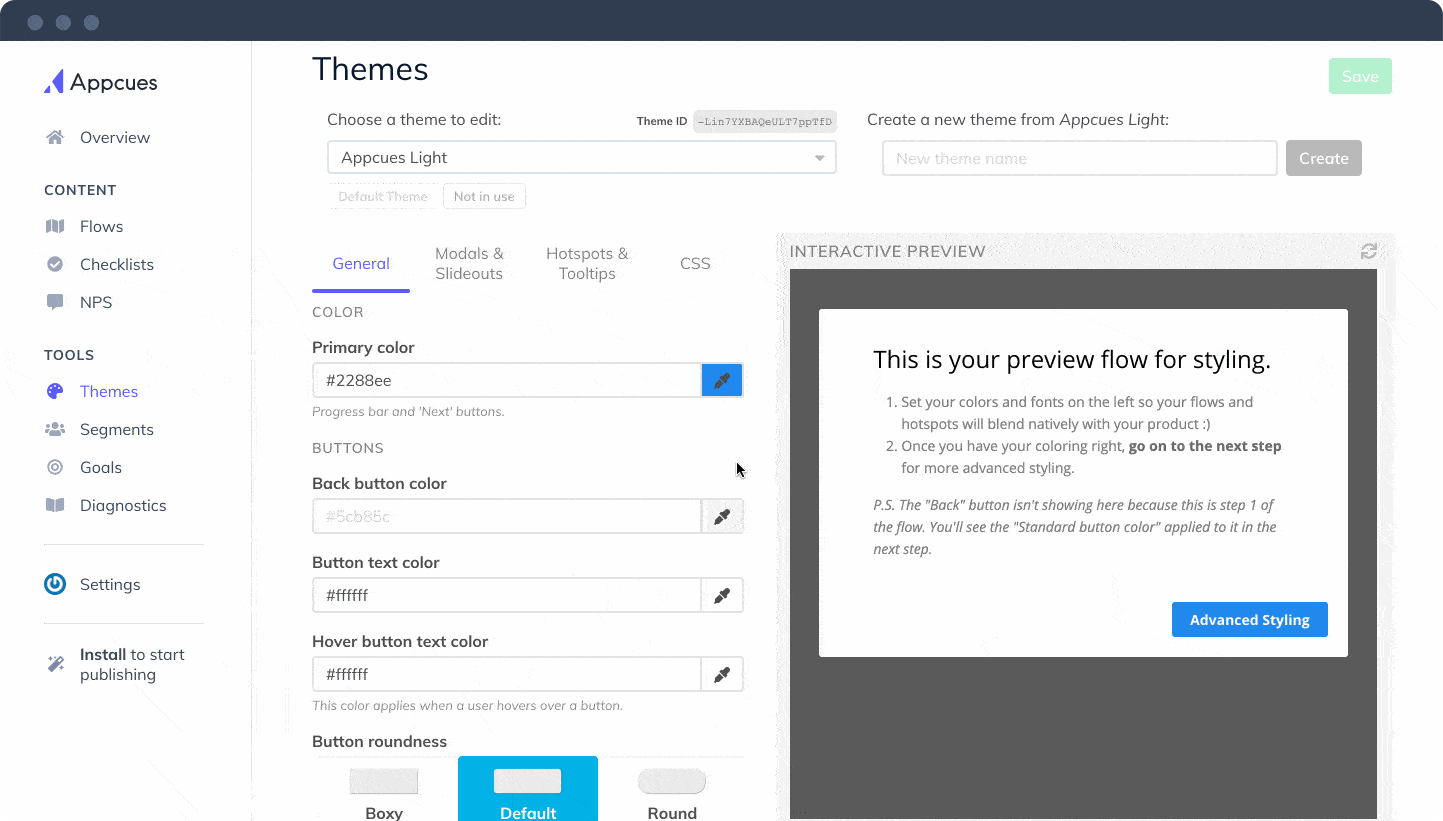The width and height of the screenshot is (1443, 821).
Task: Click the New theme name input field
Action: pyautogui.click(x=1079, y=157)
